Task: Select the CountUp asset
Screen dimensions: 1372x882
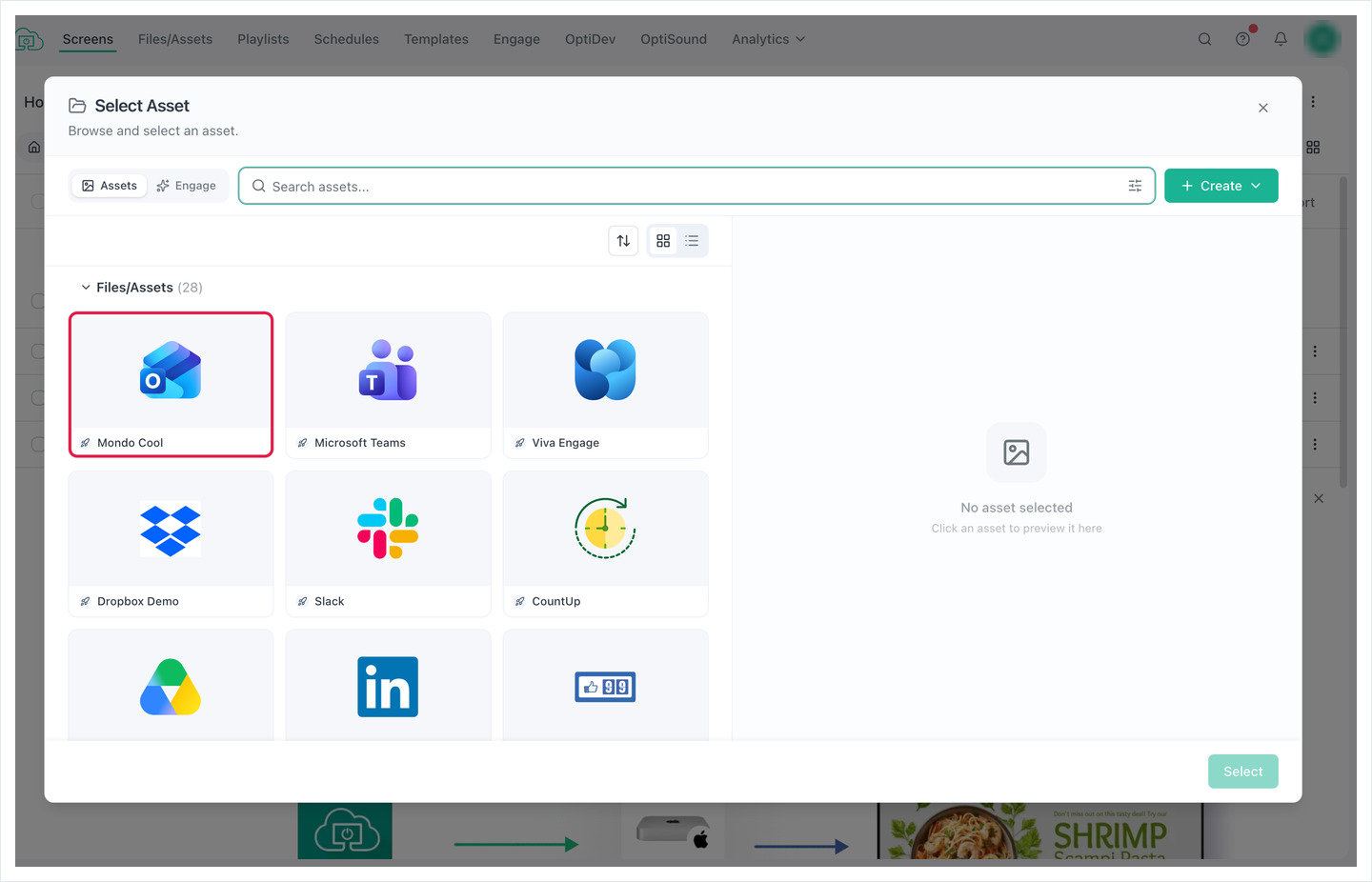Action: point(605,544)
